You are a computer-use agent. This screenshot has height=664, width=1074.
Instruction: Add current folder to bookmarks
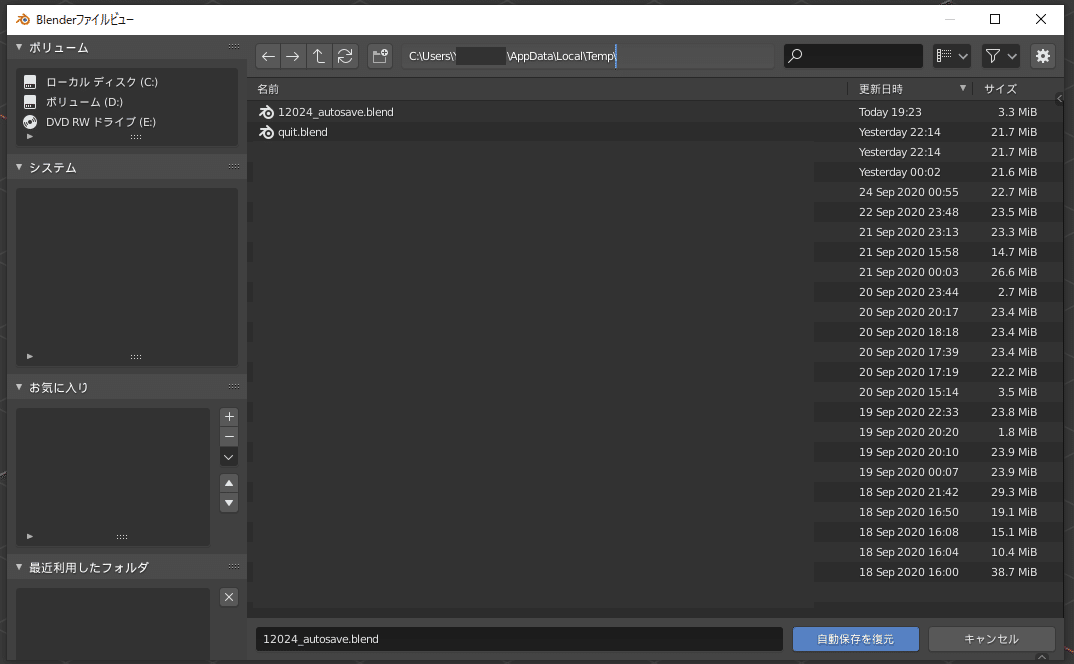[x=229, y=417]
